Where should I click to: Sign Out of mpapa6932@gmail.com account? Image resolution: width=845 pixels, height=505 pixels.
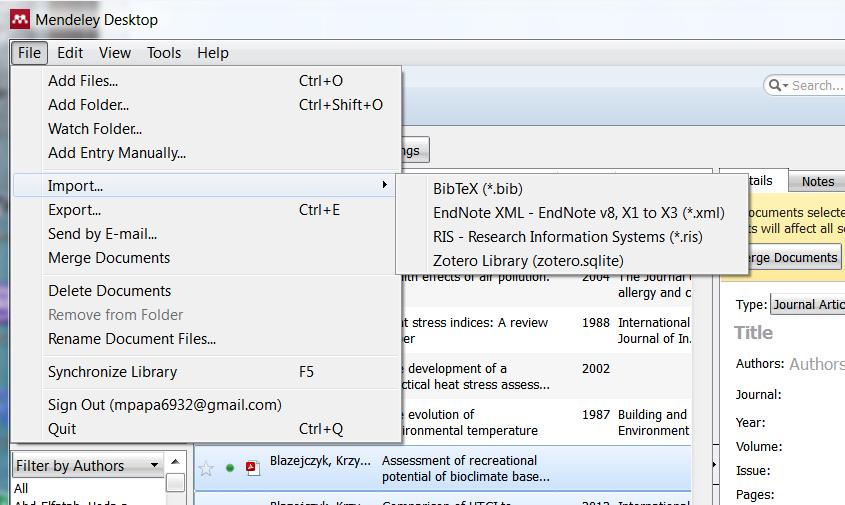point(206,405)
